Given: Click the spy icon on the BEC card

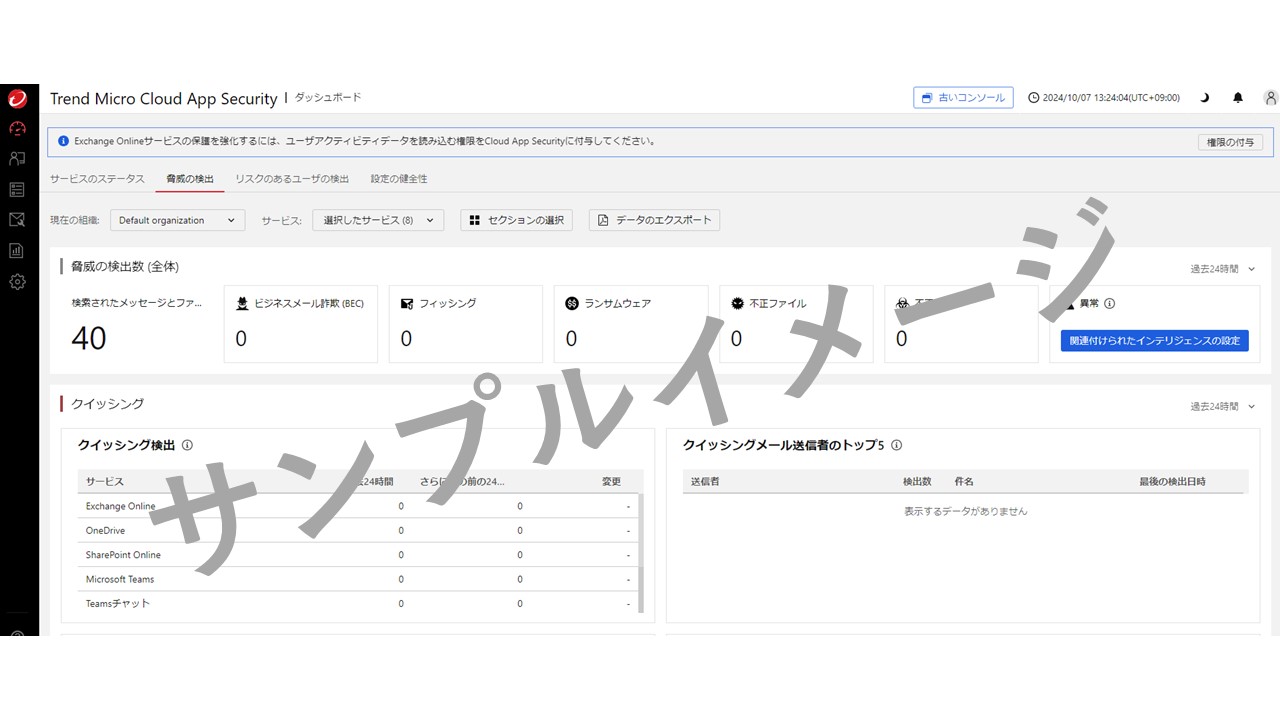Looking at the screenshot, I should click(x=242, y=303).
